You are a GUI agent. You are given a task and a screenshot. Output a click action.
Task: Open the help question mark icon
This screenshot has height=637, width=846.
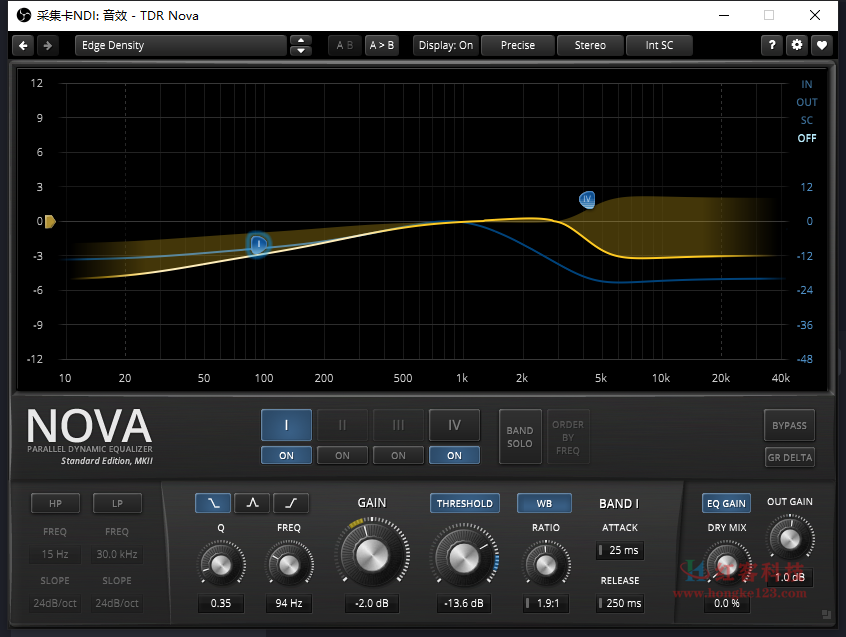click(x=772, y=45)
